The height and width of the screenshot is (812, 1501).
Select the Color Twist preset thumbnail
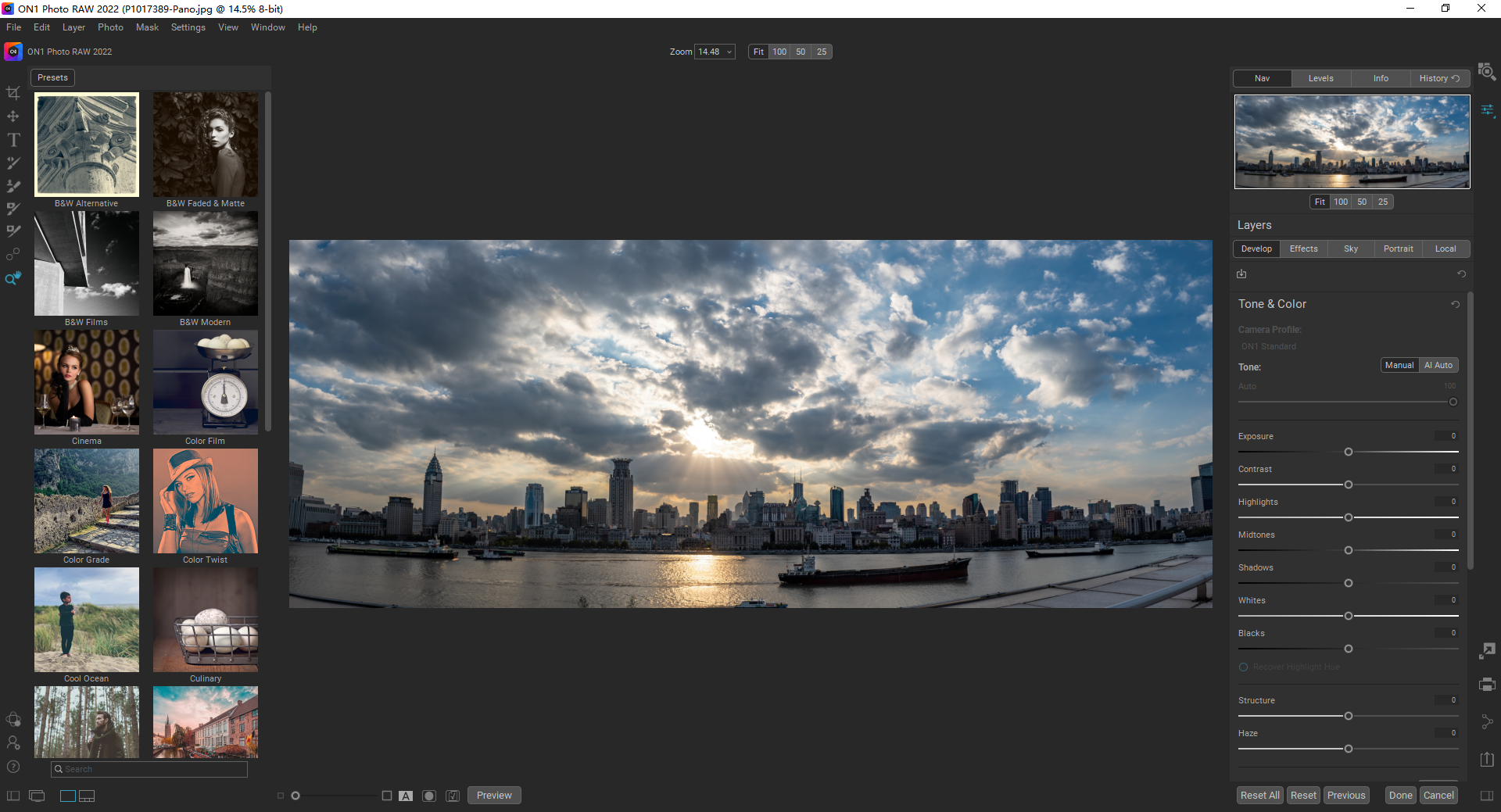pos(205,501)
